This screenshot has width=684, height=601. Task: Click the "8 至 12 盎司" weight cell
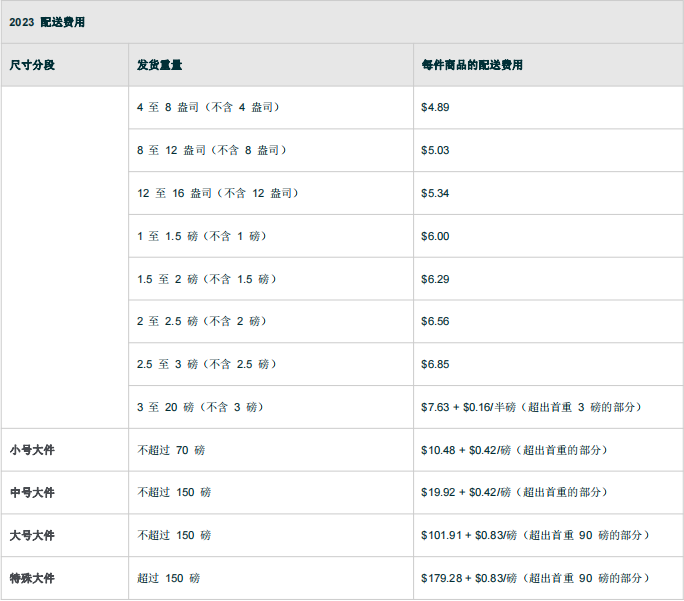pos(211,150)
